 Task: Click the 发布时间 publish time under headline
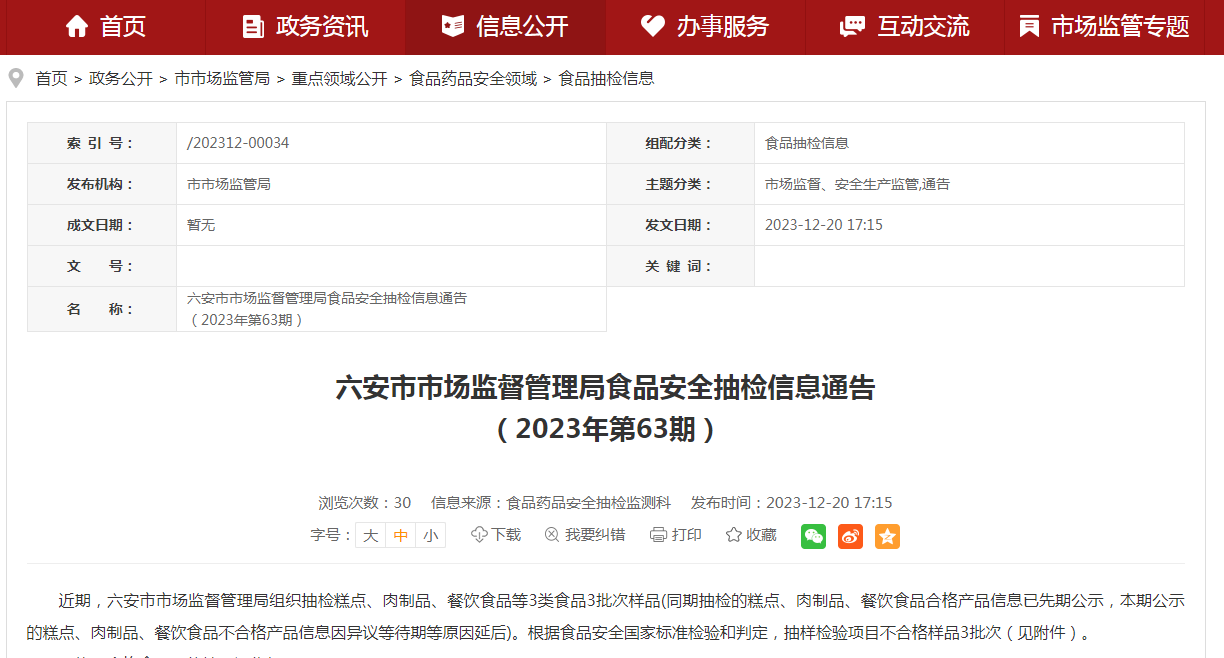click(x=792, y=503)
